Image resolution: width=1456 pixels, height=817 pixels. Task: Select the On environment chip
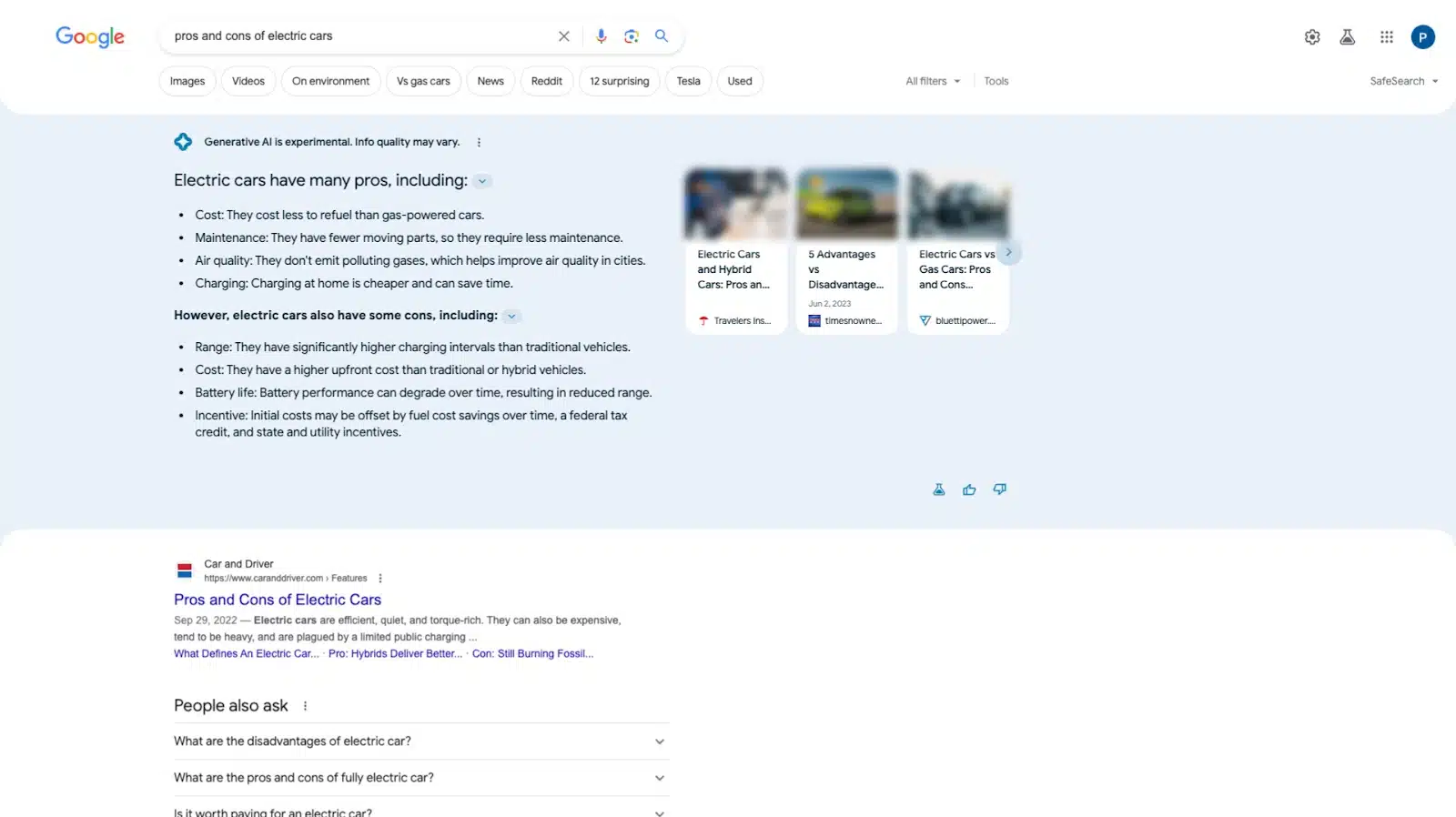point(330,81)
